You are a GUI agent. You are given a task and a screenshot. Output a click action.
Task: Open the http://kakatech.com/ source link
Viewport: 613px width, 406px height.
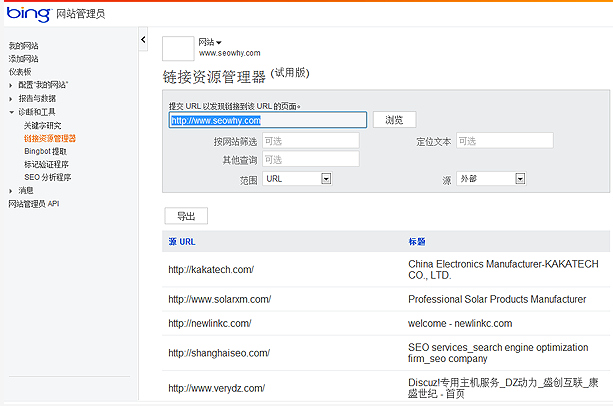pyautogui.click(x=211, y=270)
